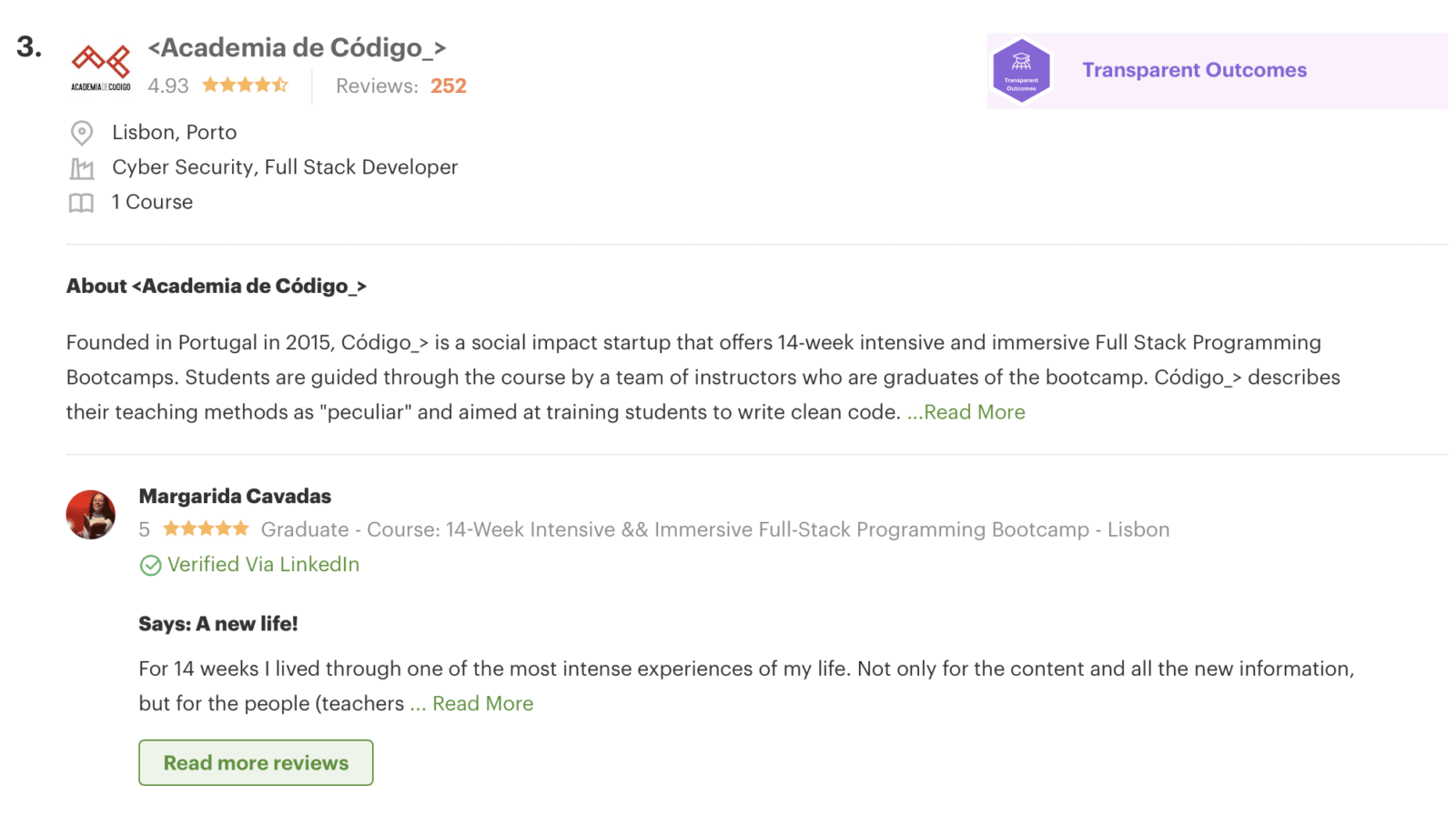
Task: Click the Transparent Outcomes hexagon badge
Action: pyautogui.click(x=1021, y=70)
